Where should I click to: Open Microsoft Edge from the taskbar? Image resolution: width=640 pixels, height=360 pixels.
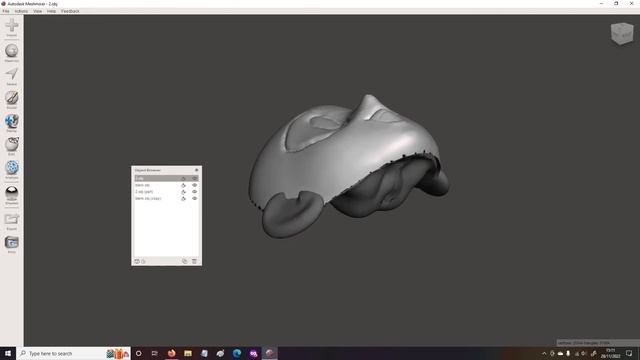click(x=237, y=353)
